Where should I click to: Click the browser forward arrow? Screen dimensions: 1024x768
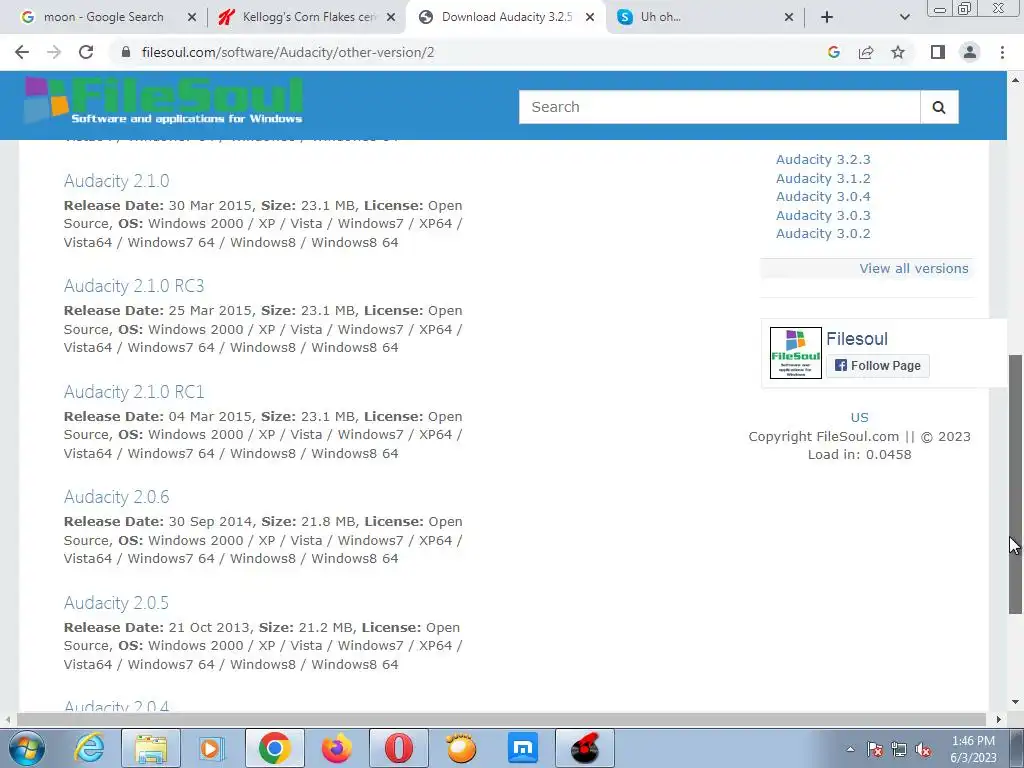click(54, 52)
